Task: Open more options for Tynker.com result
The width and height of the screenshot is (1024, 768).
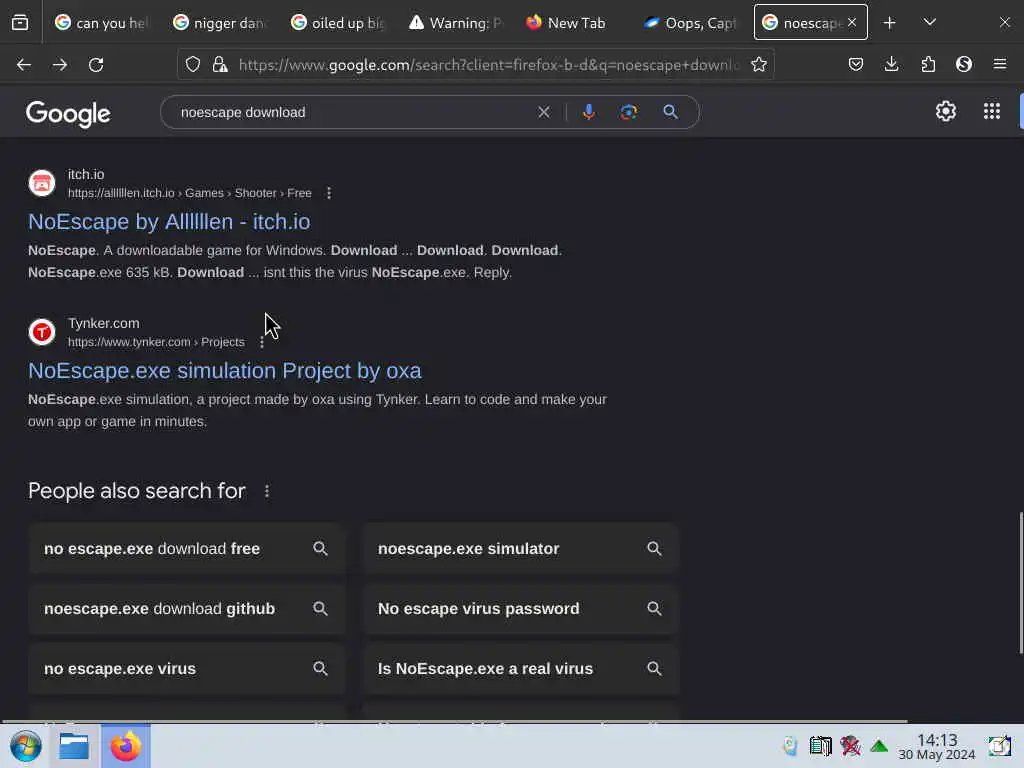Action: coord(262,342)
